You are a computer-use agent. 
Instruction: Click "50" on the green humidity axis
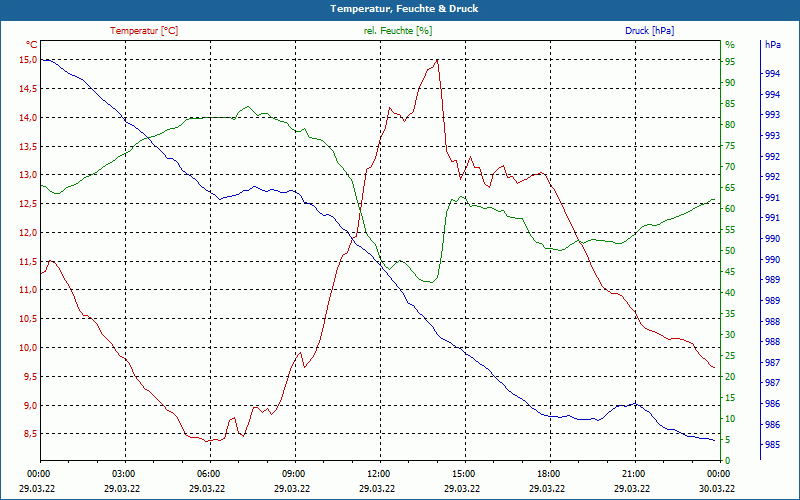(730, 251)
